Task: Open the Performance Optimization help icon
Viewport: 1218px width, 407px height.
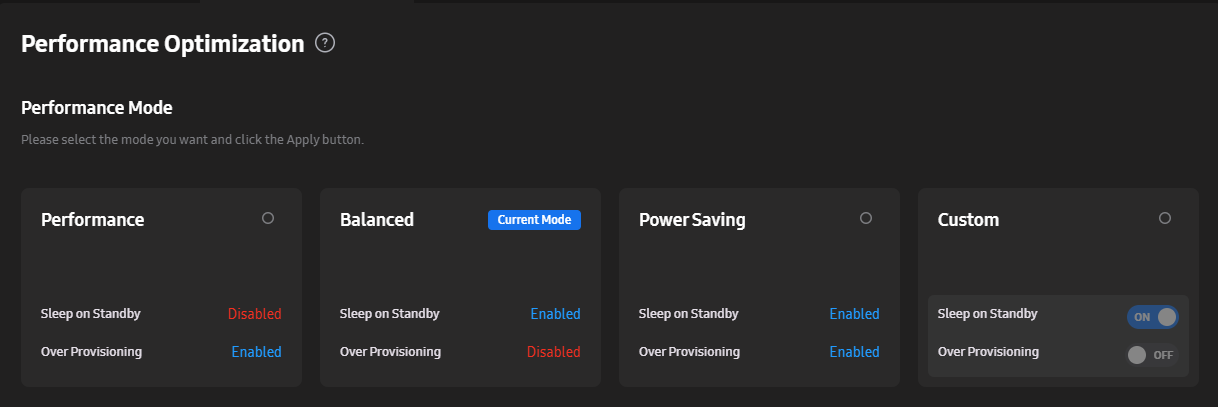Action: tap(325, 43)
